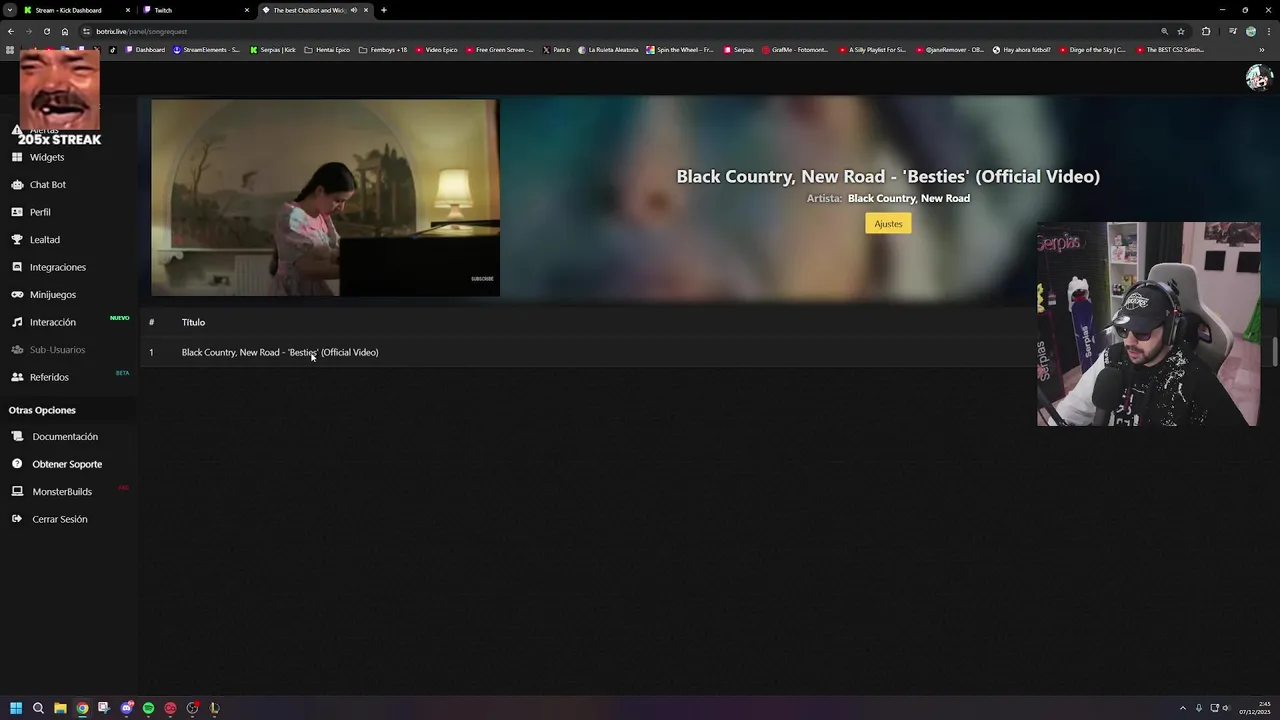Bookmark this page with the star icon
Screen dimensions: 1280x720
point(1181,31)
